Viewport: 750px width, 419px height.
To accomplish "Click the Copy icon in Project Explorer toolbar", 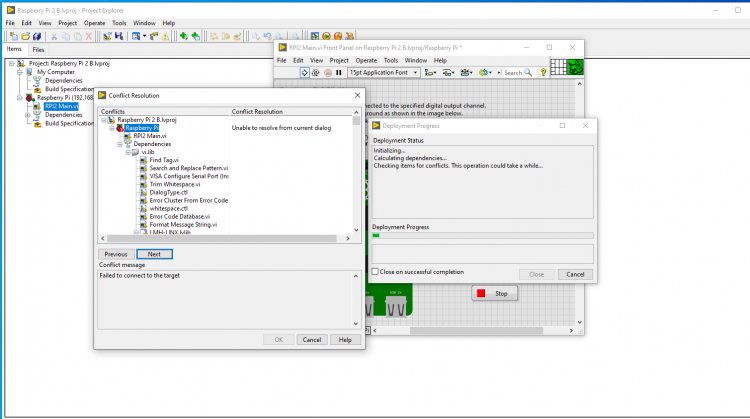I will (x=66, y=36).
